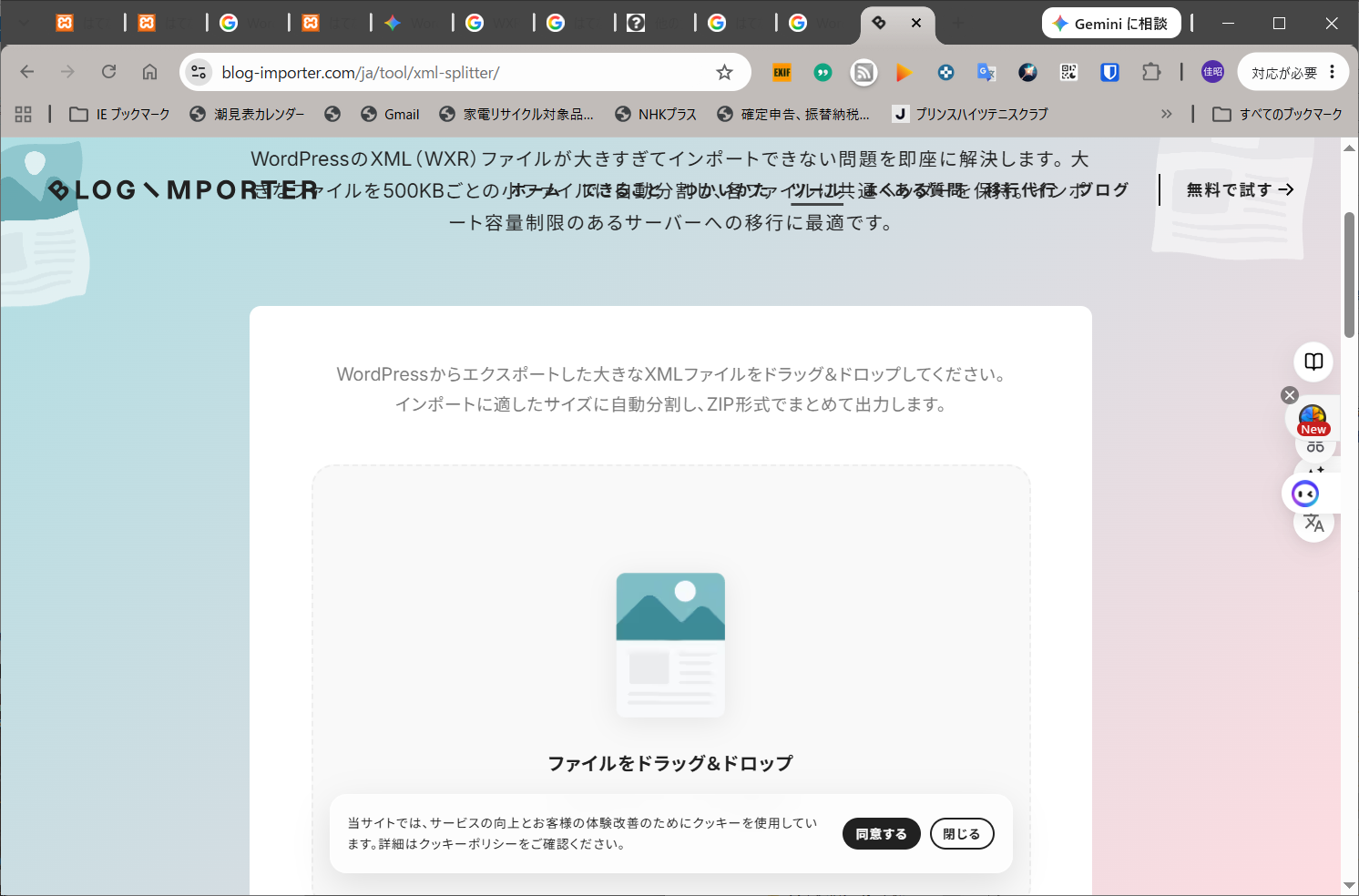This screenshot has width=1359, height=896.
Task: Open the EXIF viewer extension
Action: click(782, 72)
